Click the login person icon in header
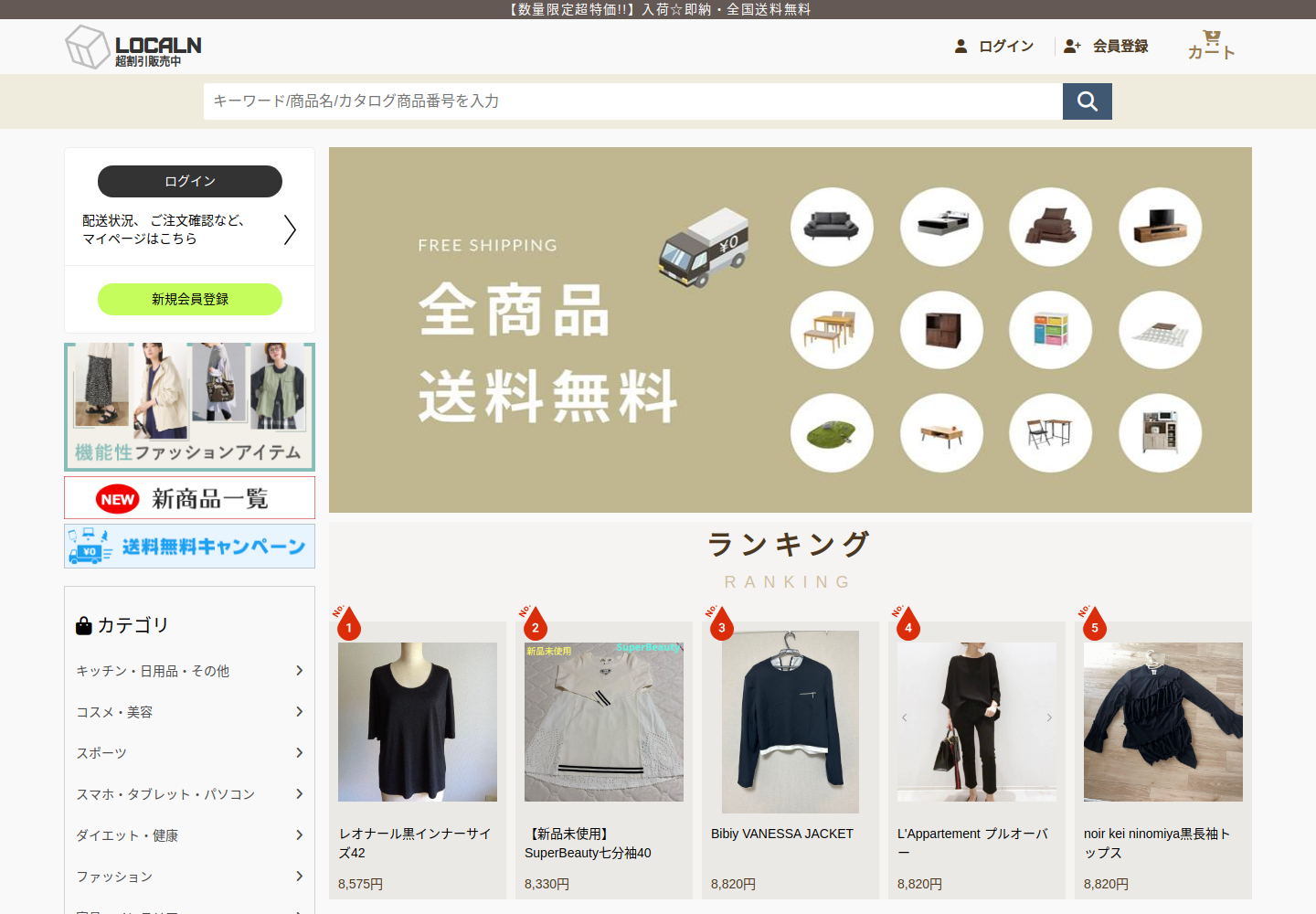Viewport: 1316px width, 914px height. click(960, 46)
